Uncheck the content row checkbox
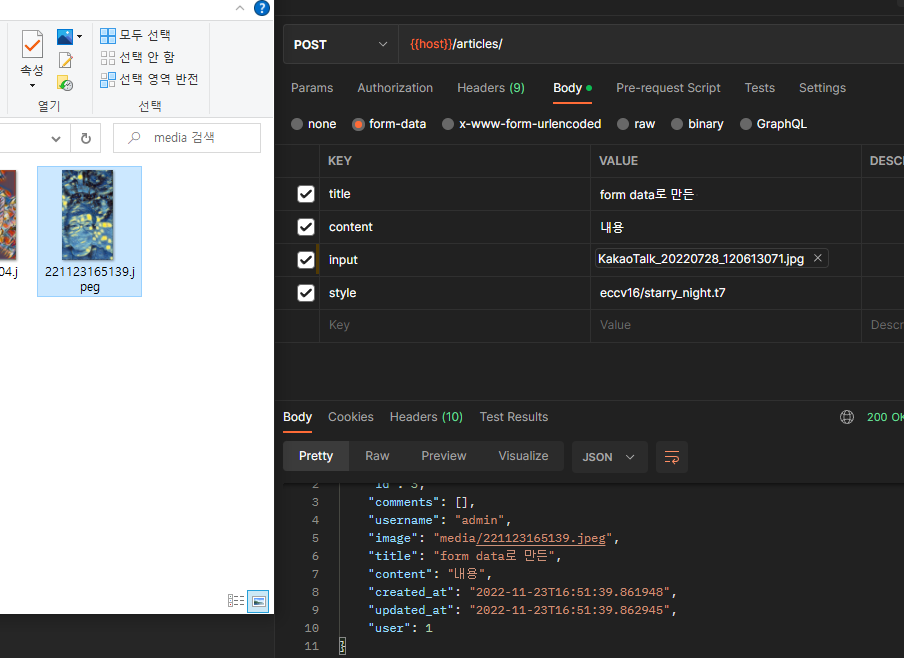This screenshot has width=904, height=658. pos(306,227)
